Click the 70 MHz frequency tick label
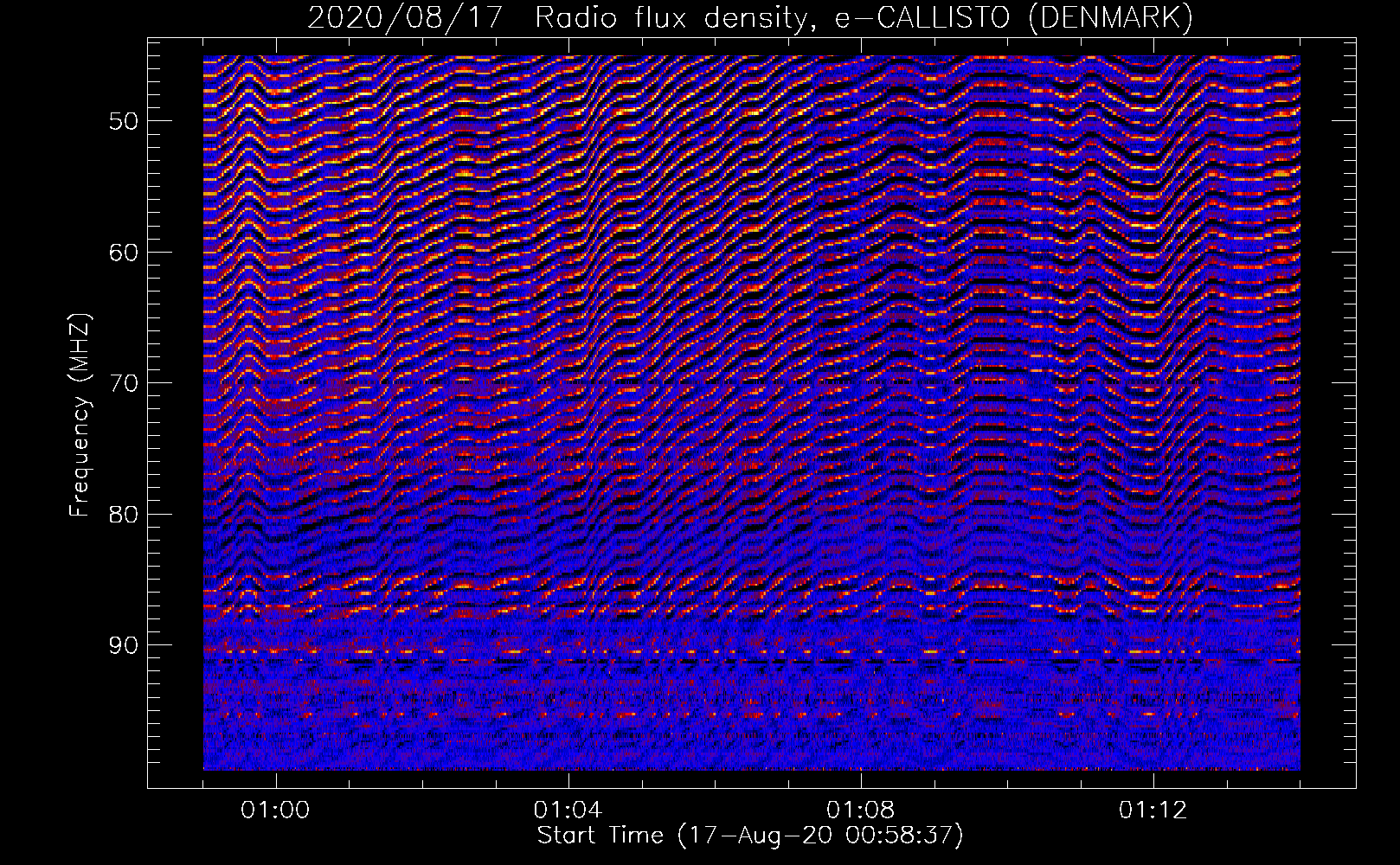This screenshot has width=1400, height=865. [x=124, y=383]
